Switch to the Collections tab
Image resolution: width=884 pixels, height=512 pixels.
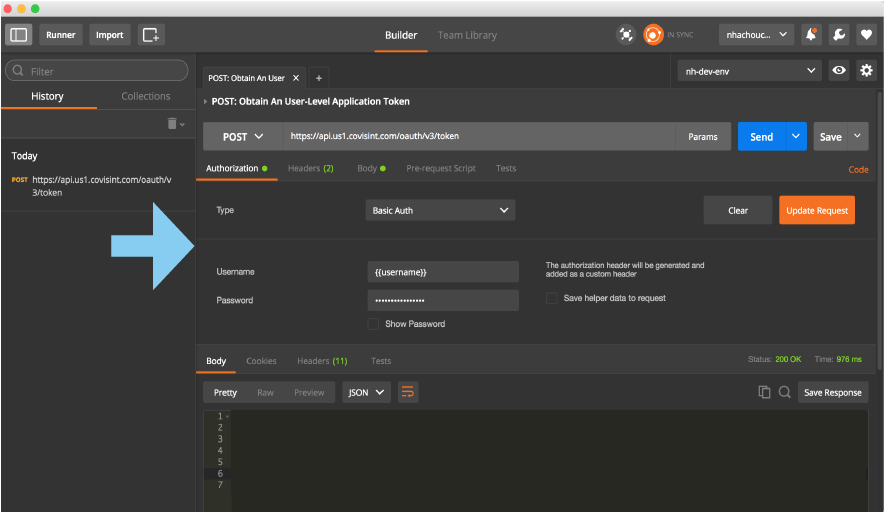[146, 96]
